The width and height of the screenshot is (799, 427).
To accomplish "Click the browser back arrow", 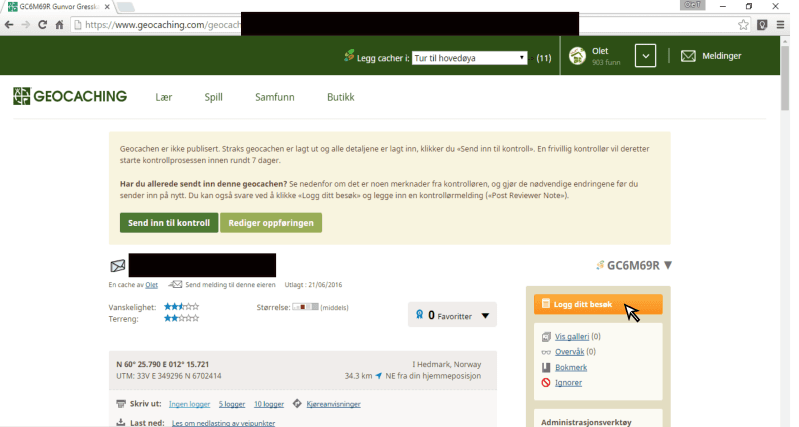I will tap(9, 24).
